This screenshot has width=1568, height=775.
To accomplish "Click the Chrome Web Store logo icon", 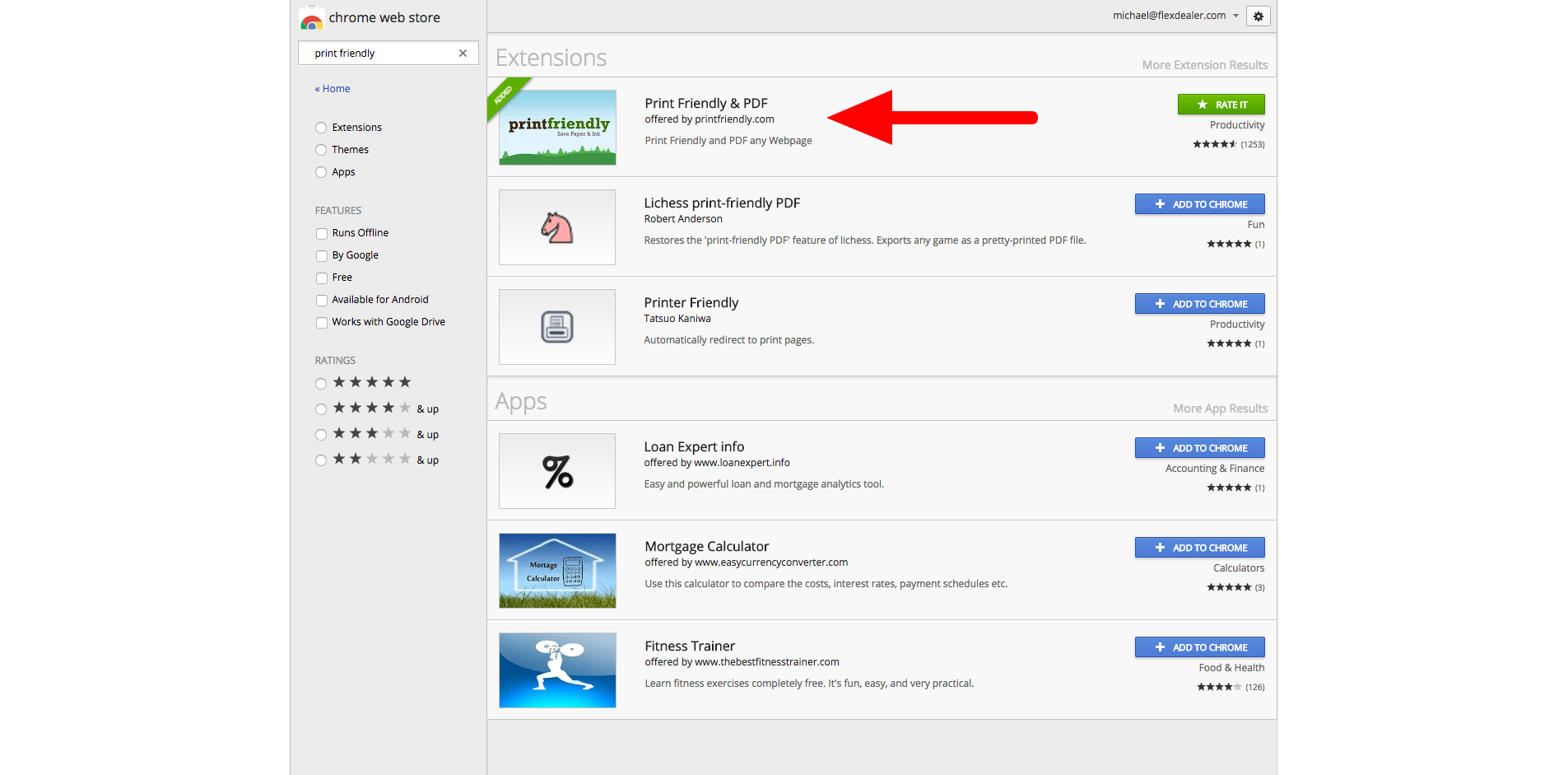I will click(311, 19).
